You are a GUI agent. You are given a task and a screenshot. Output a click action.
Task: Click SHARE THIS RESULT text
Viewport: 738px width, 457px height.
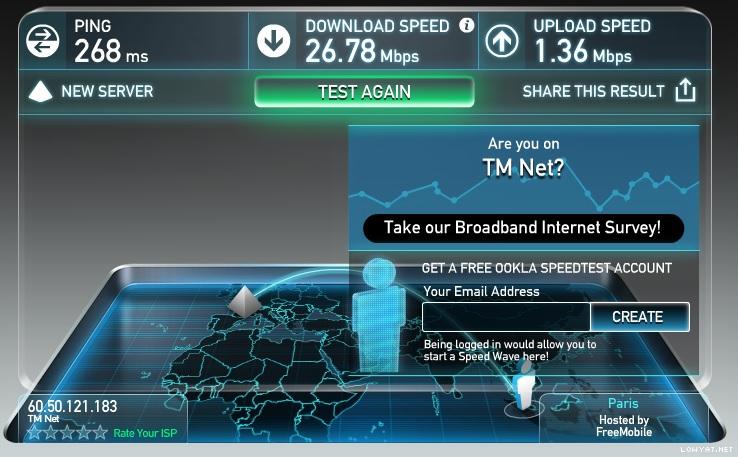594,91
